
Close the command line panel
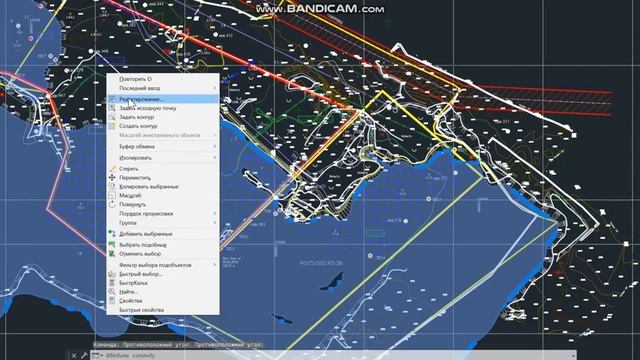click(73, 356)
